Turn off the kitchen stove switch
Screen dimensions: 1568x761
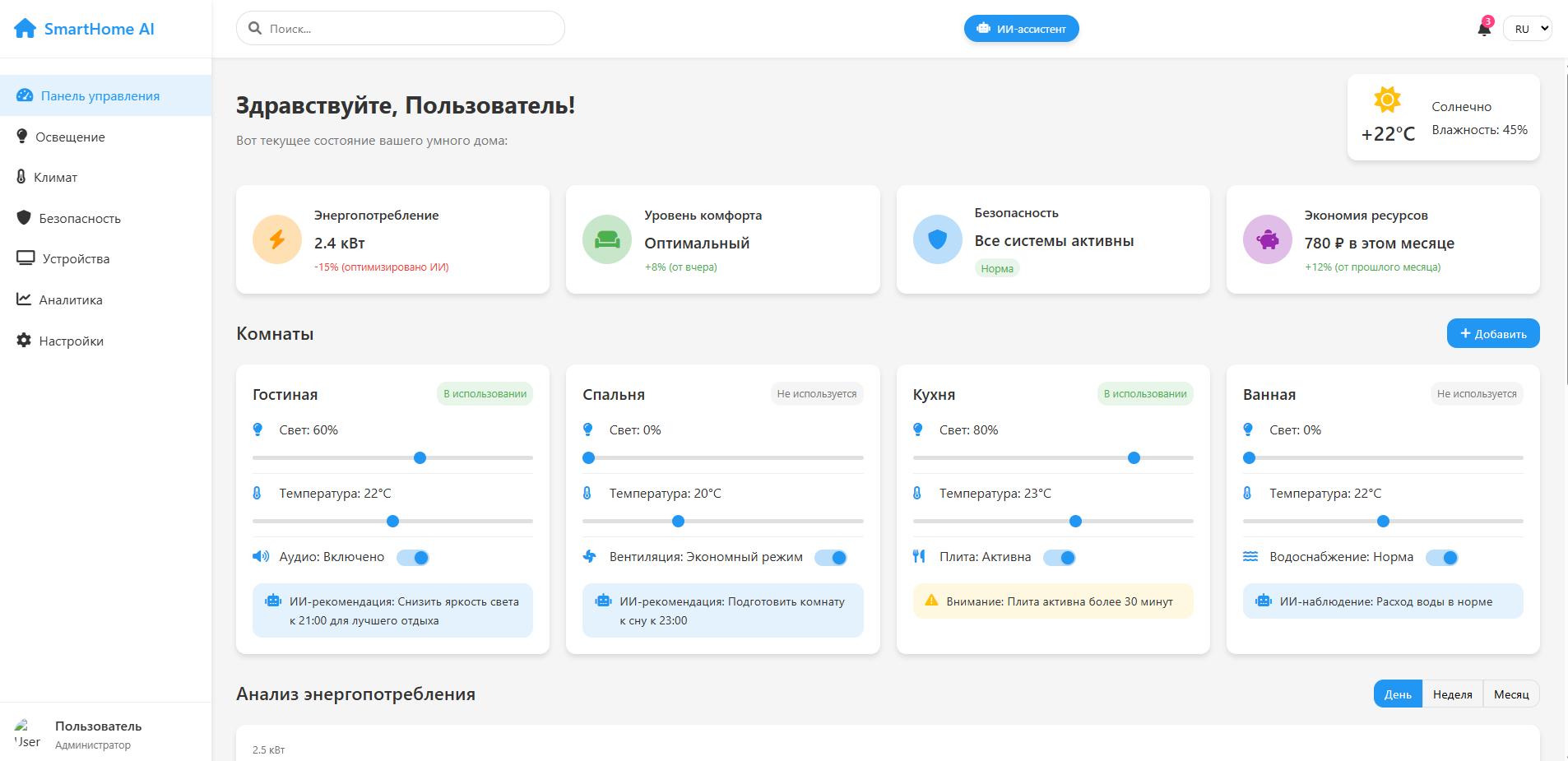click(x=1060, y=558)
